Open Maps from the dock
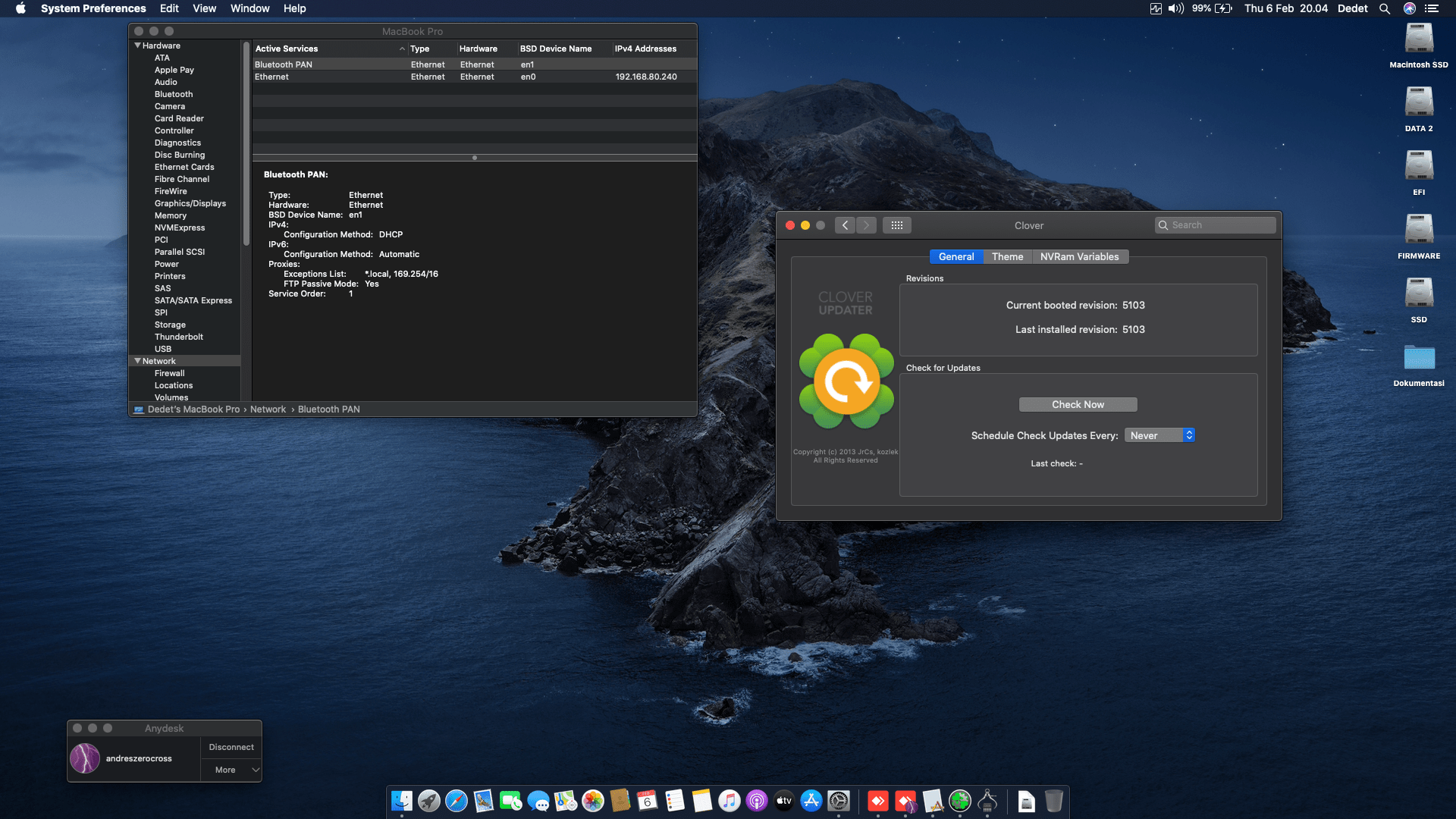1456x819 pixels. [566, 801]
